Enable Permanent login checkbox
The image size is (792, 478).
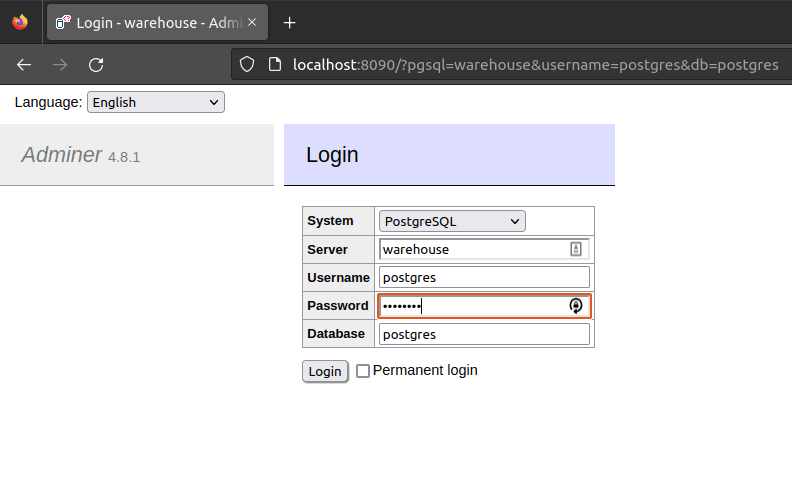click(x=363, y=371)
